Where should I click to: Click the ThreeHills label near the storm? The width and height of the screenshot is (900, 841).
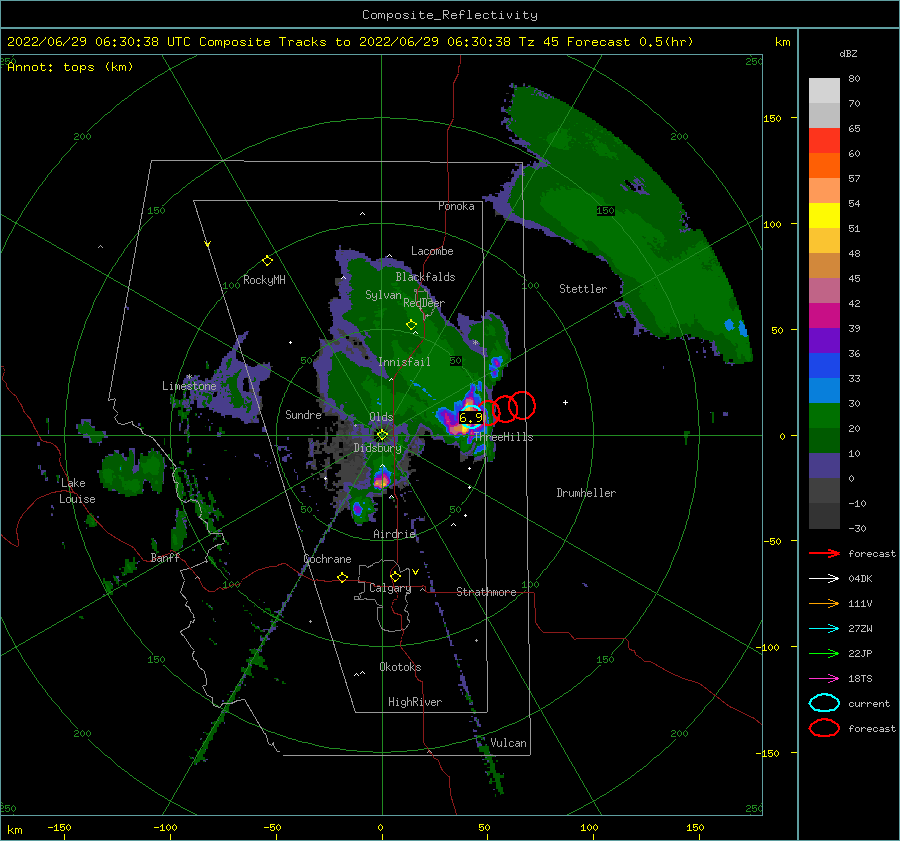point(503,437)
